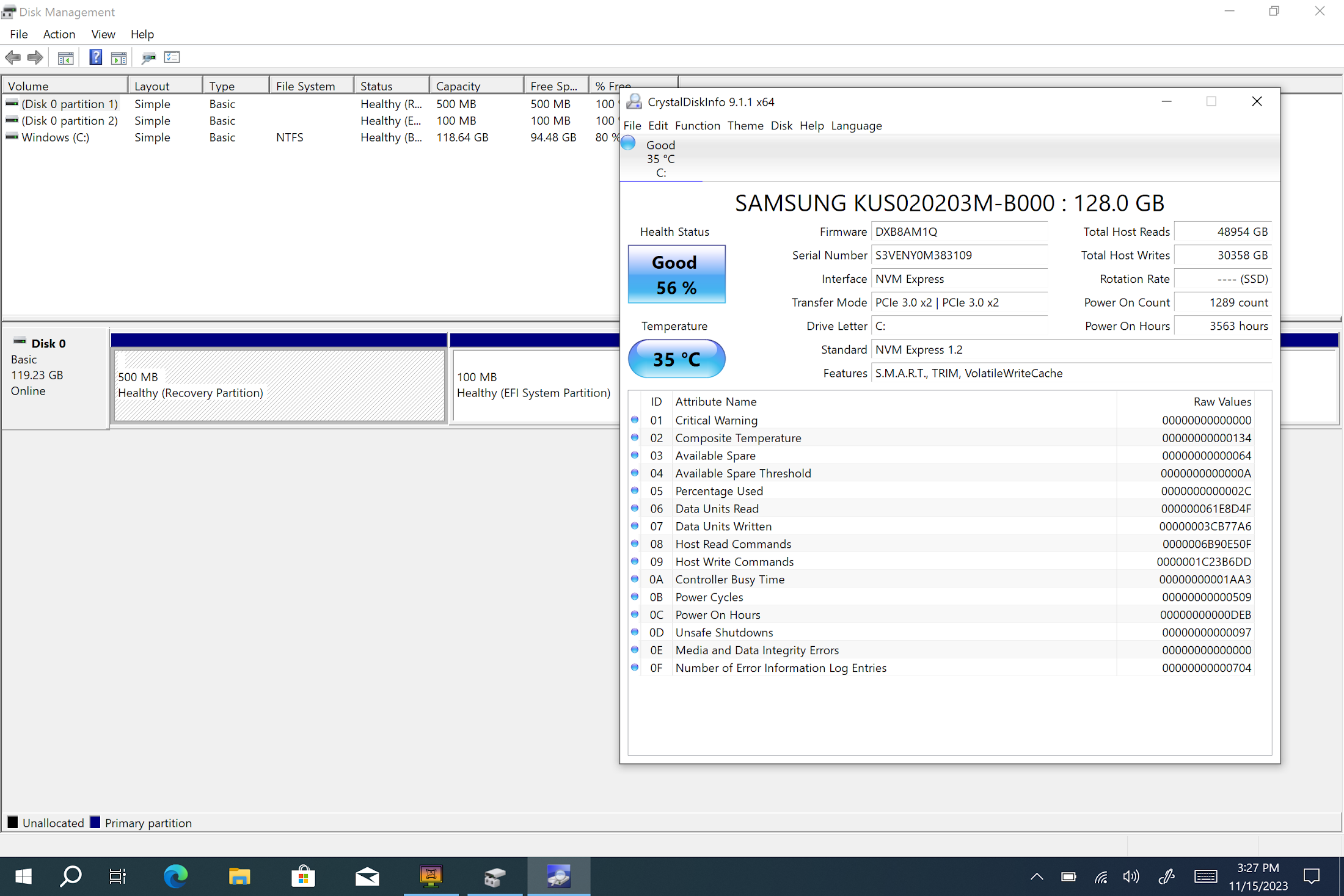1344x896 pixels.
Task: Open CrystalDiskInfo Language menu
Action: [x=856, y=125]
